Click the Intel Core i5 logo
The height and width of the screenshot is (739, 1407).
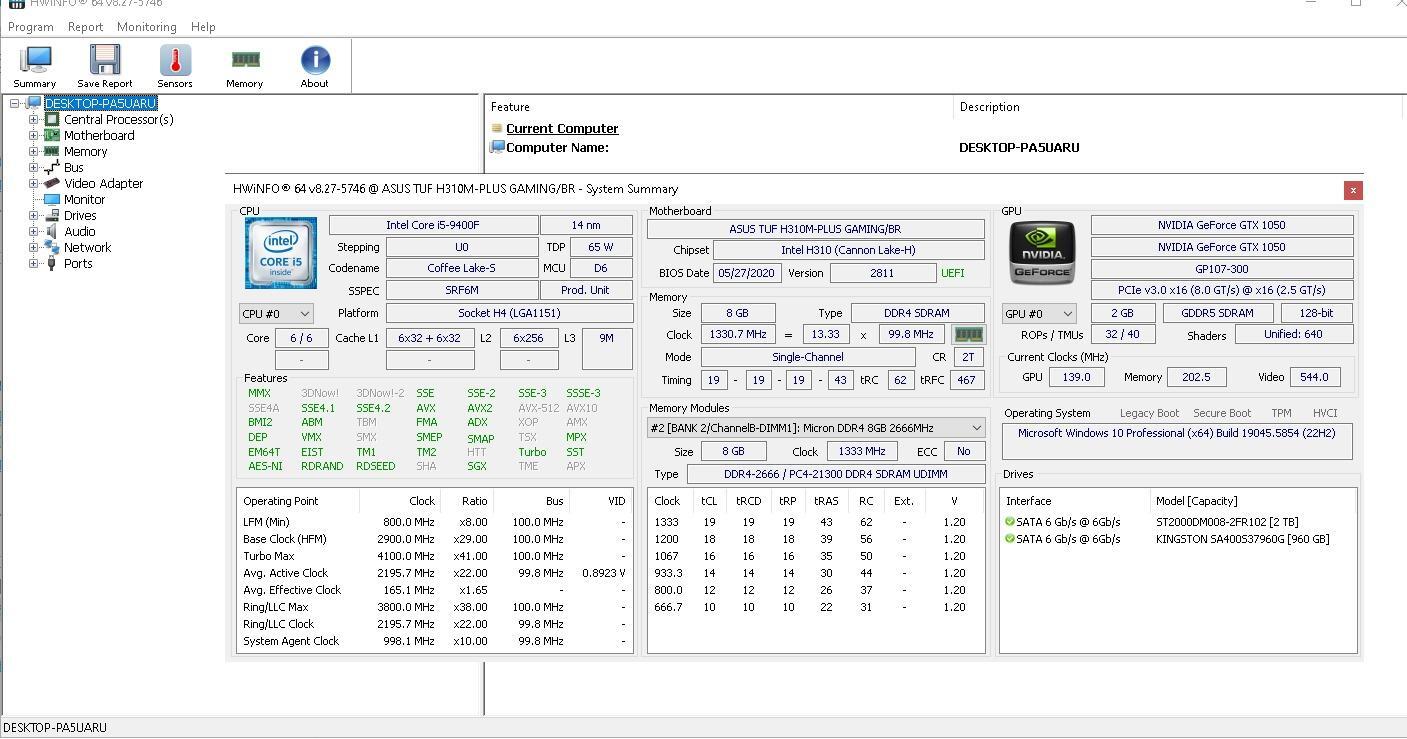[x=281, y=253]
